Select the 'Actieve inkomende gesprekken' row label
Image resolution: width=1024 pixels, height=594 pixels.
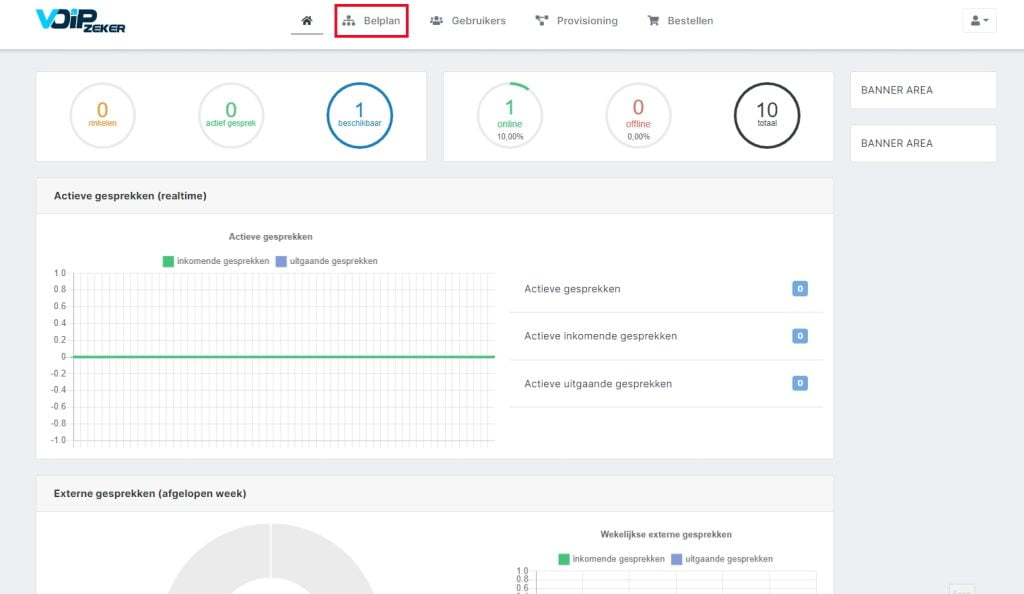click(x=601, y=336)
